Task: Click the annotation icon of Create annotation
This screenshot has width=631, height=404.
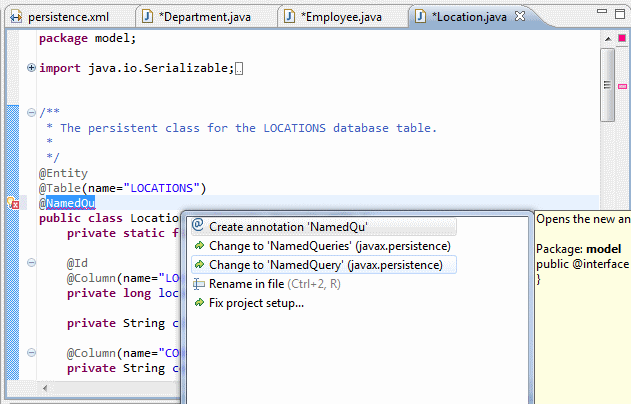Action: pyautogui.click(x=198, y=225)
